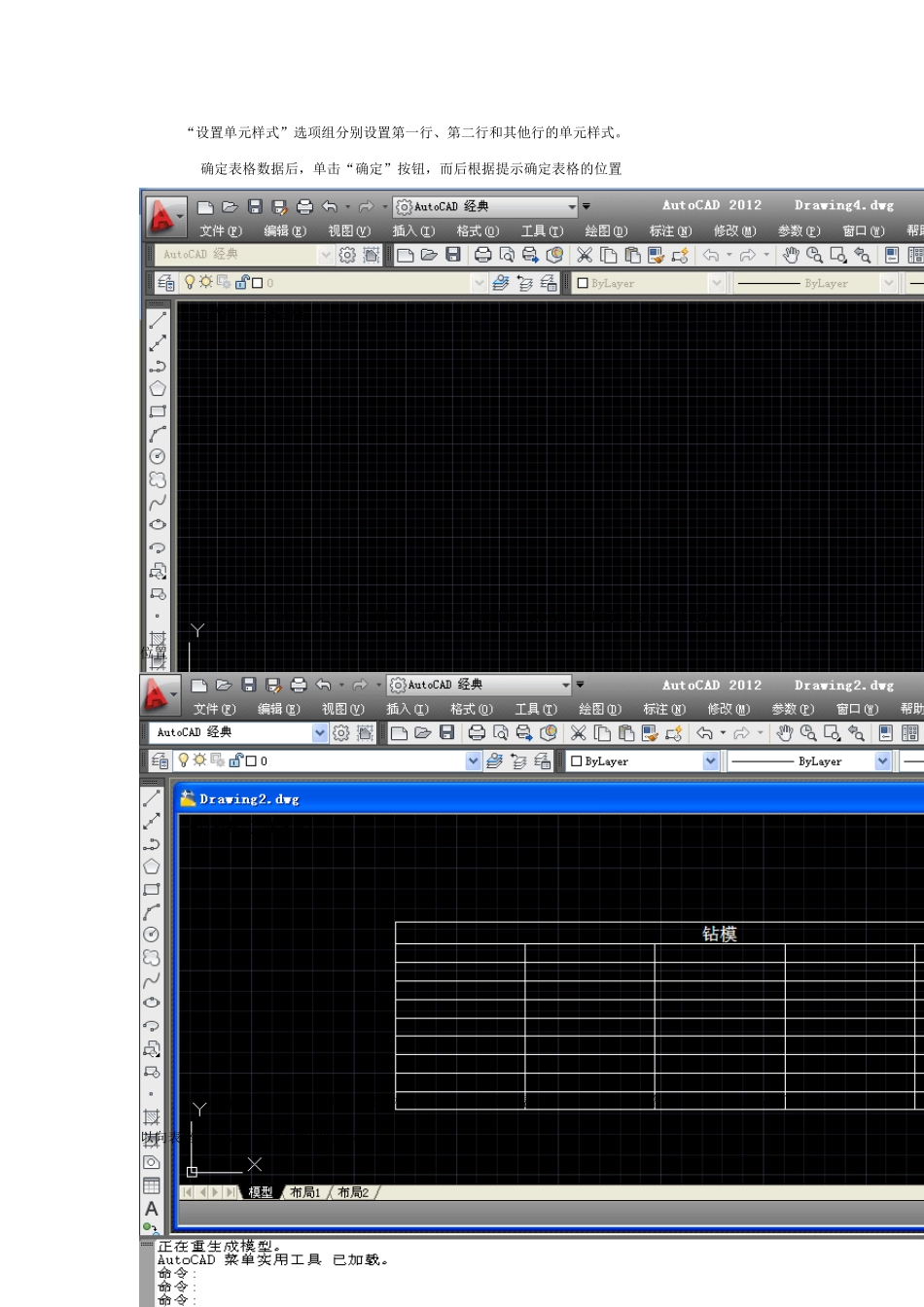
Task: Click Save icon in Drawing2 standard toolbar
Action: [447, 733]
